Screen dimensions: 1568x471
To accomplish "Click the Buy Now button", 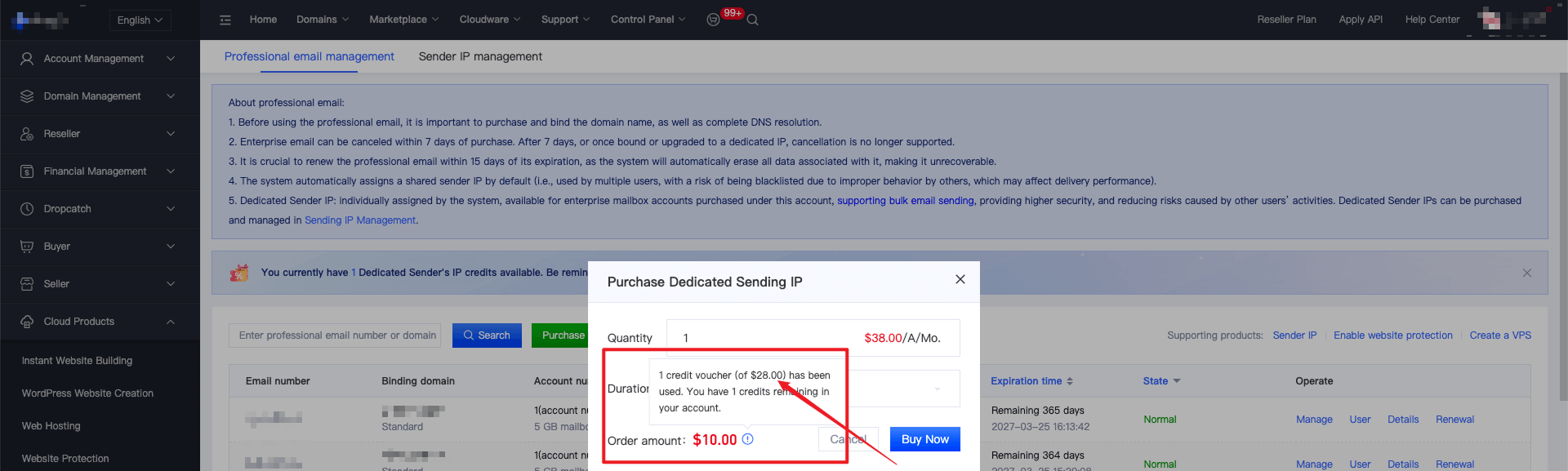I will [x=924, y=439].
